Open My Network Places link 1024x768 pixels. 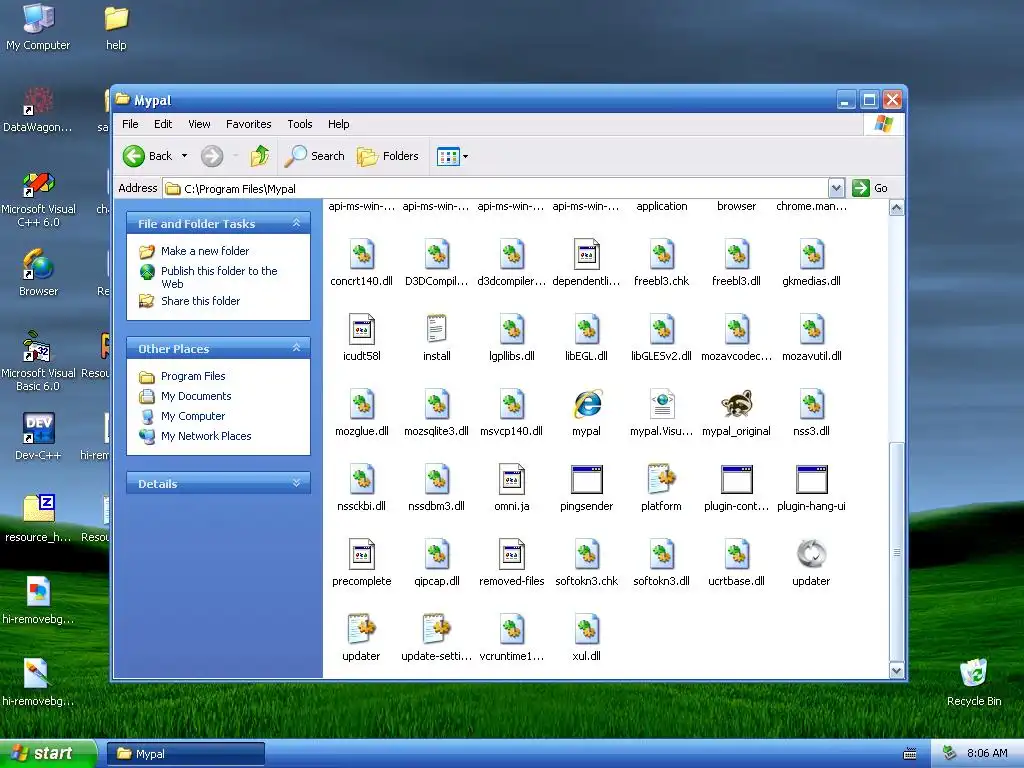[206, 436]
